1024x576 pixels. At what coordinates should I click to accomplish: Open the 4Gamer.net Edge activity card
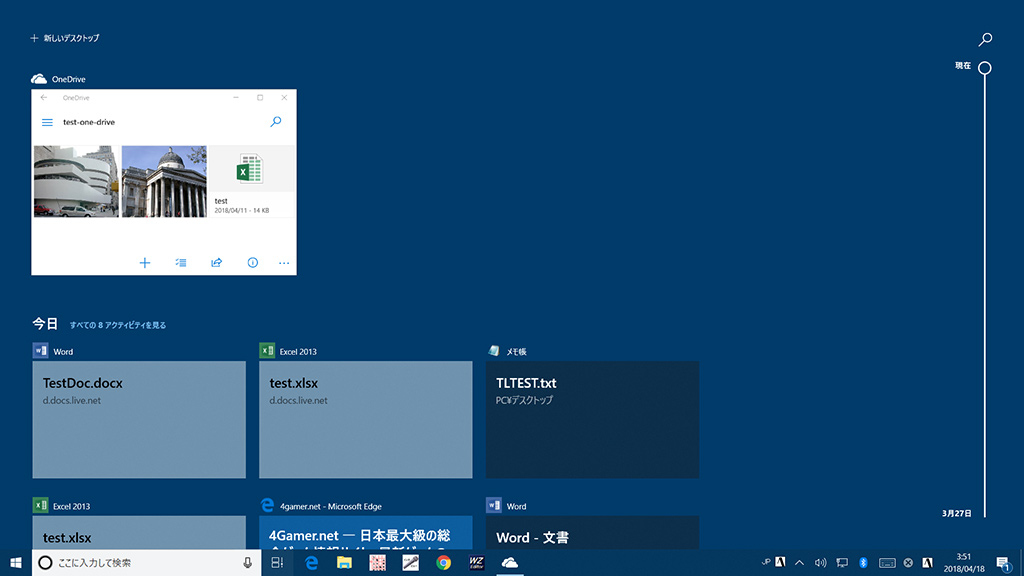(x=366, y=532)
